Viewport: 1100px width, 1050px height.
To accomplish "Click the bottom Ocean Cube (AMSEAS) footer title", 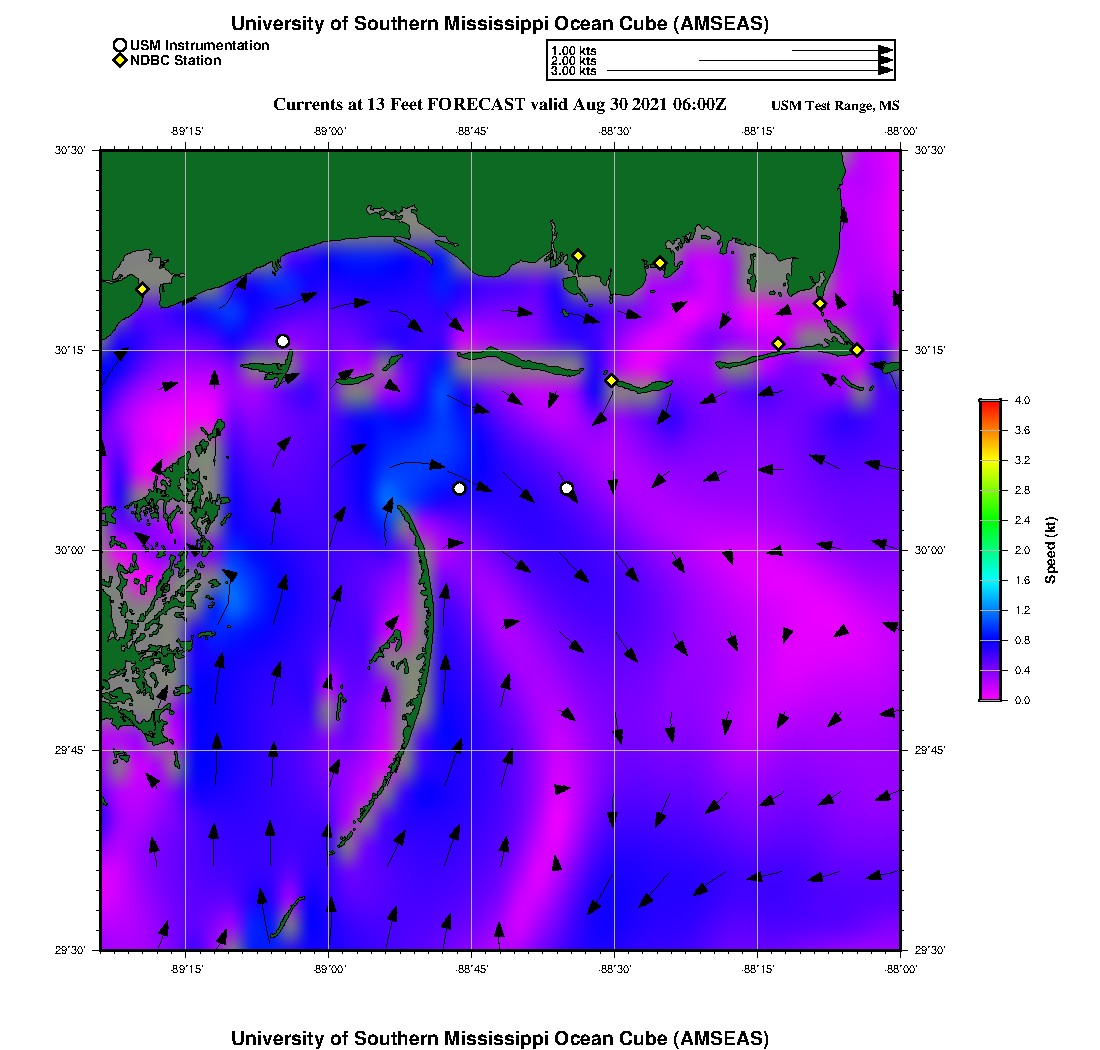I will (499, 1037).
